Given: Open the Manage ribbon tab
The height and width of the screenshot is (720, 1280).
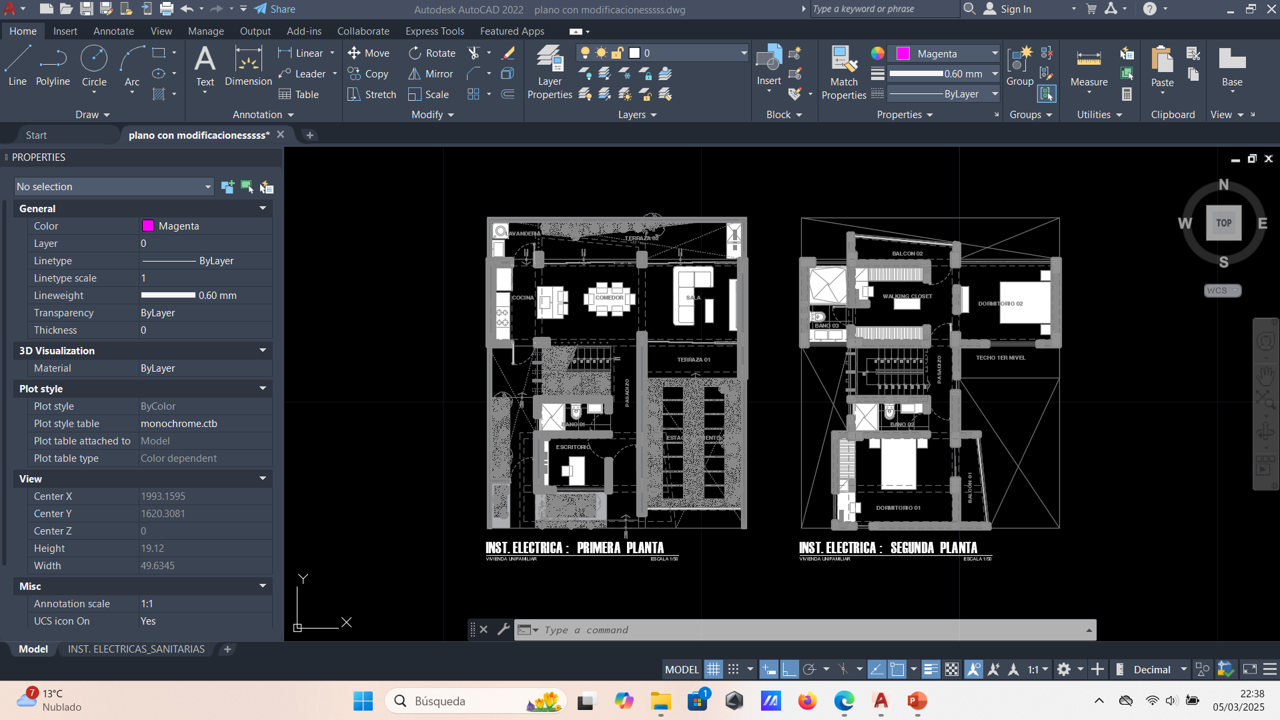Looking at the screenshot, I should pyautogui.click(x=206, y=31).
